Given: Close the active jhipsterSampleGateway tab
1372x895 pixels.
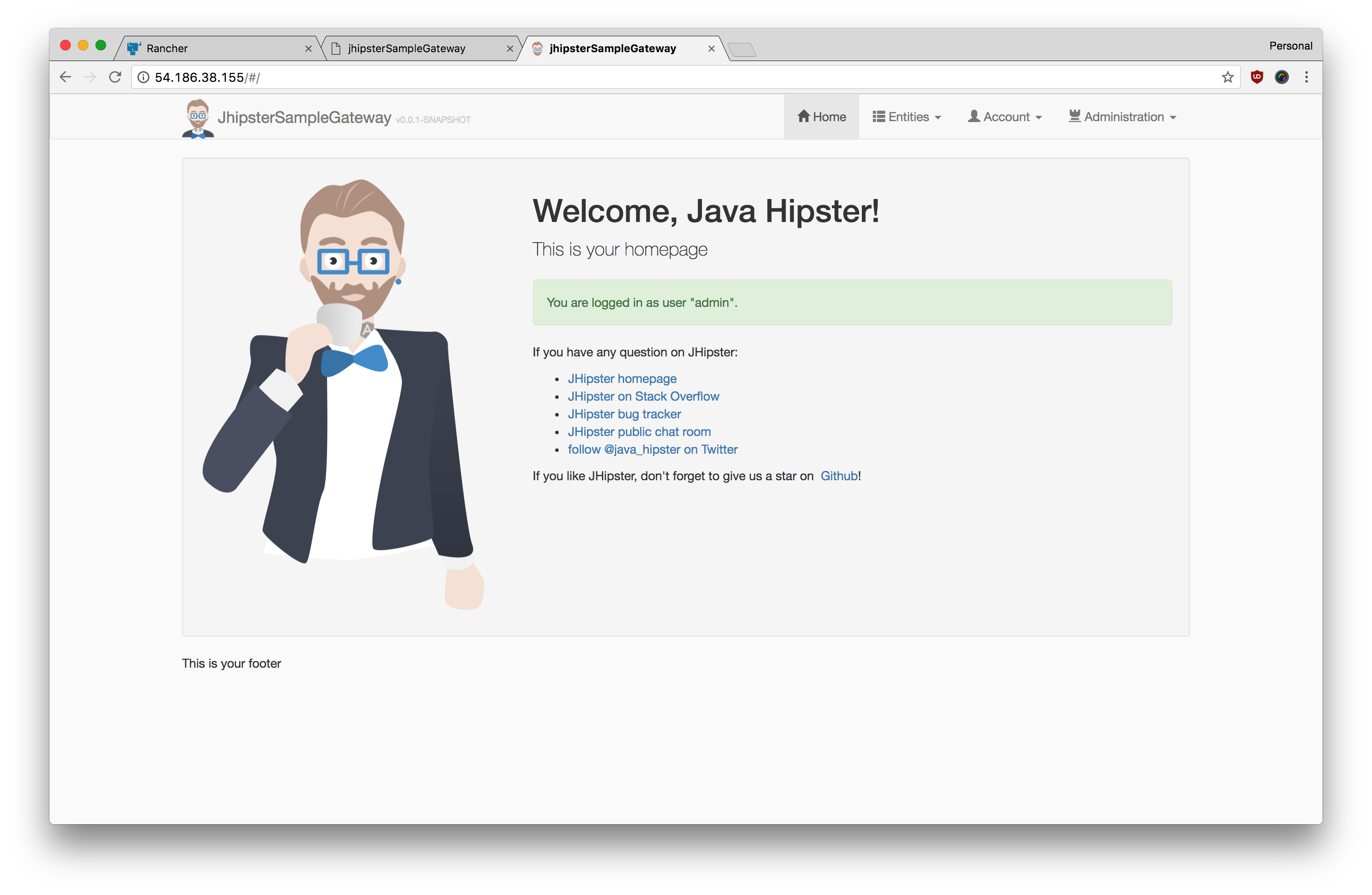Looking at the screenshot, I should pos(711,49).
